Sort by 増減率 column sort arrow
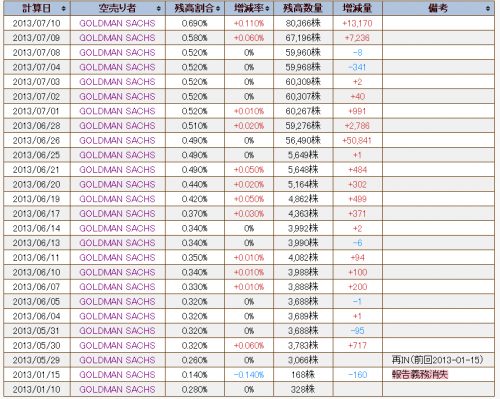The height and width of the screenshot is (399, 500). [267, 8]
